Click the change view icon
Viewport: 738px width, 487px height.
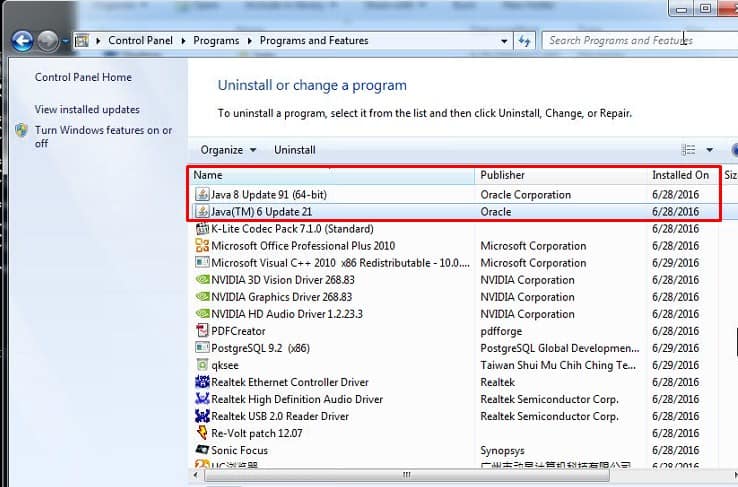[688, 150]
